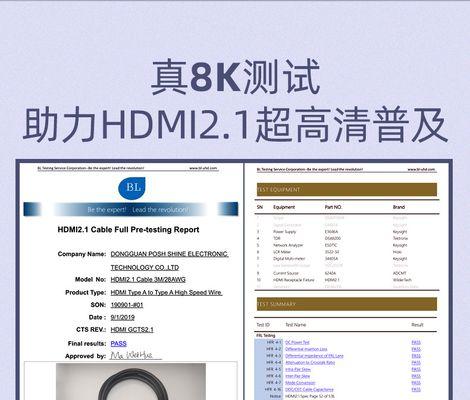Viewport: 470px width, 400px height.
Task: Click the 'Model No:' label
Action: [90, 279]
